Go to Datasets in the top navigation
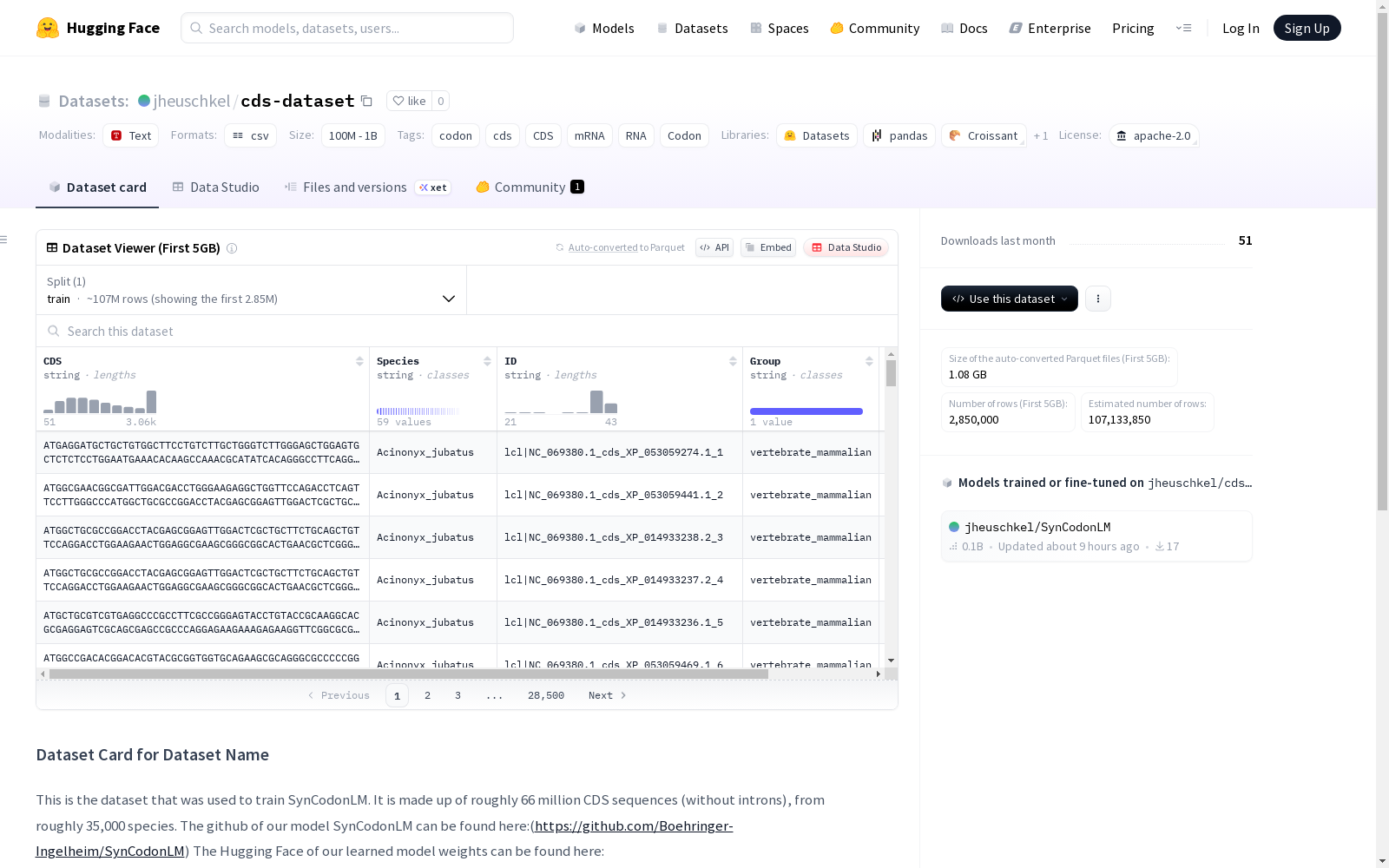The height and width of the screenshot is (868, 1389). tap(692, 28)
